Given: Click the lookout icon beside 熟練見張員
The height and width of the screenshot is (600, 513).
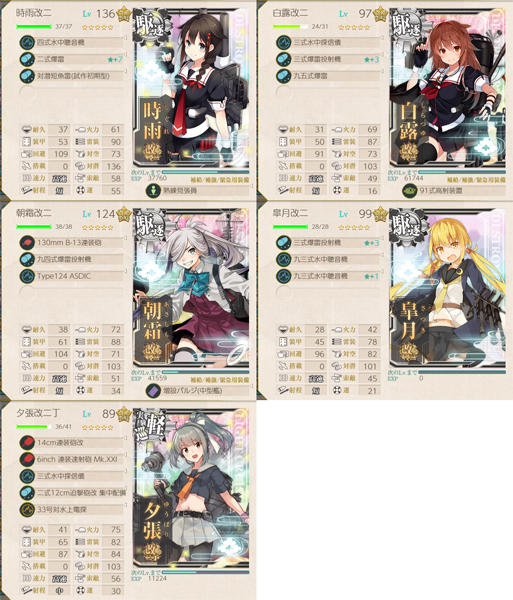Looking at the screenshot, I should click(x=153, y=191).
